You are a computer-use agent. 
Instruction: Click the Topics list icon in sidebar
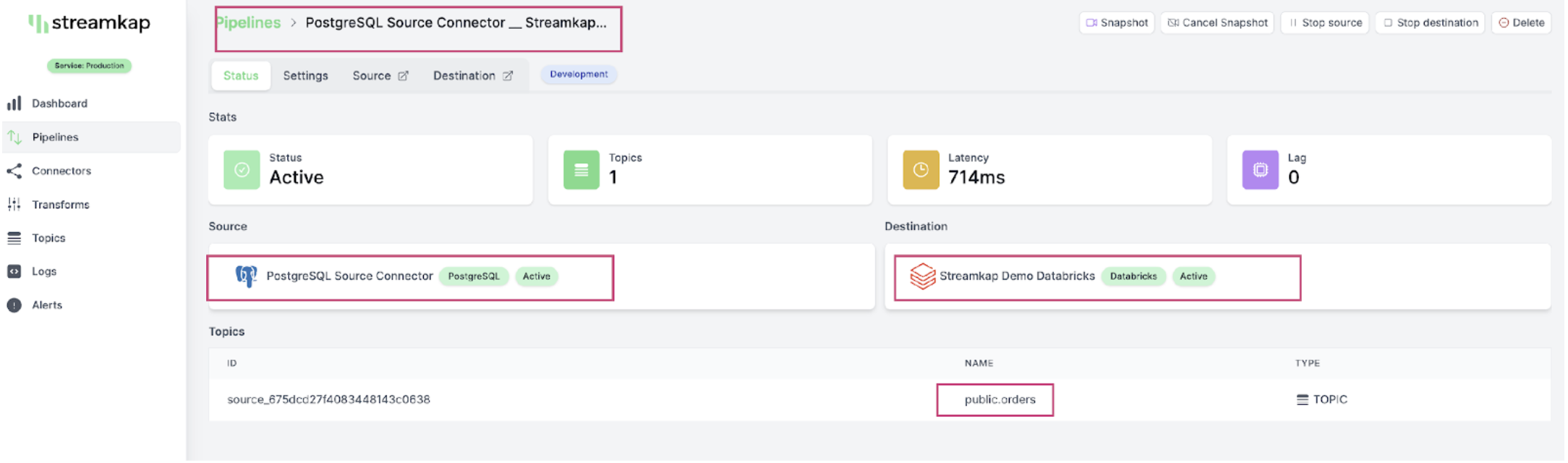pyautogui.click(x=14, y=238)
